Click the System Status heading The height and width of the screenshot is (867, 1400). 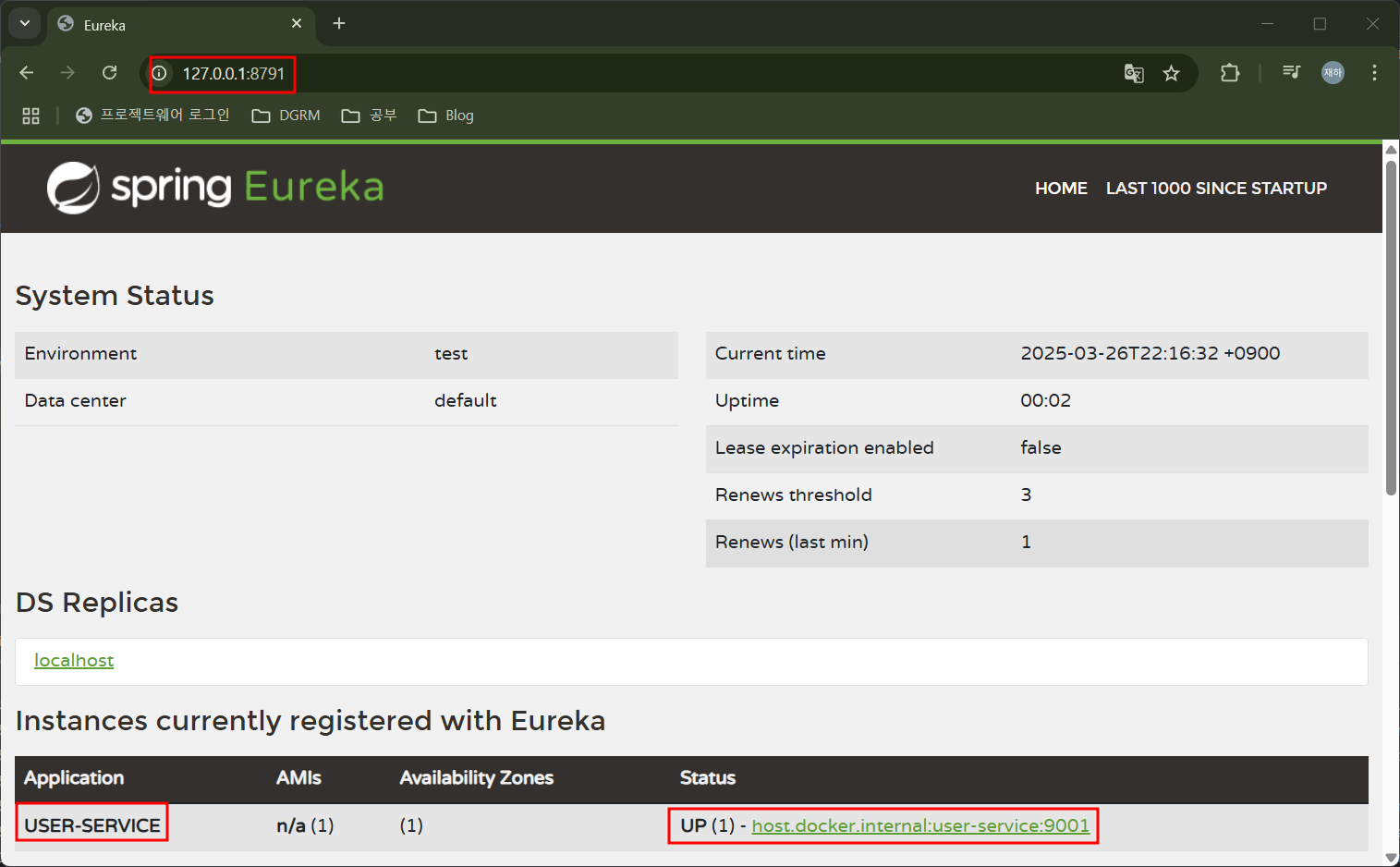115,296
